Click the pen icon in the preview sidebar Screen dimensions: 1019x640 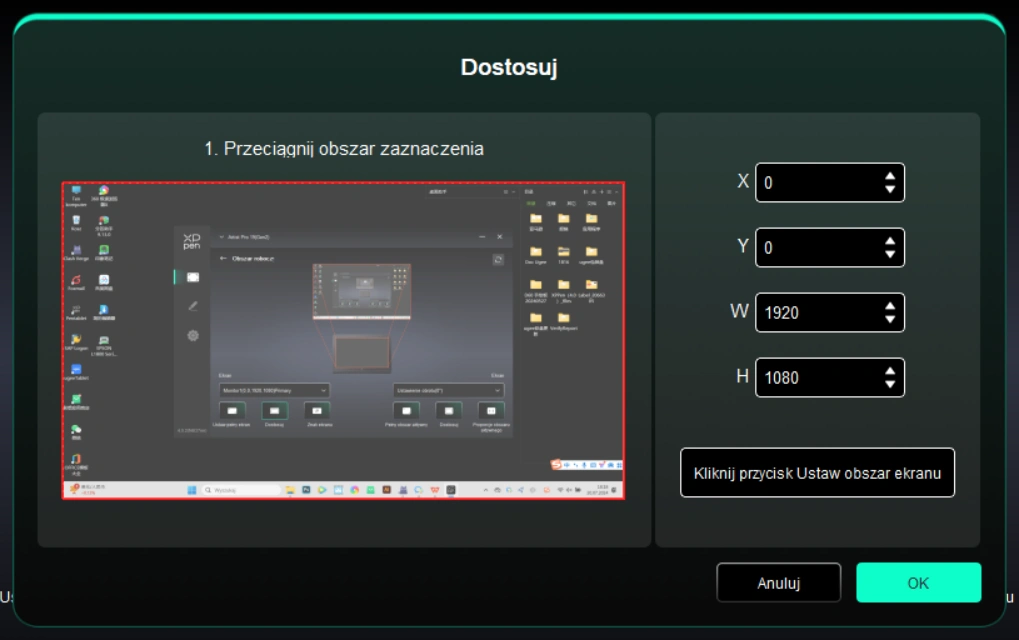click(193, 305)
